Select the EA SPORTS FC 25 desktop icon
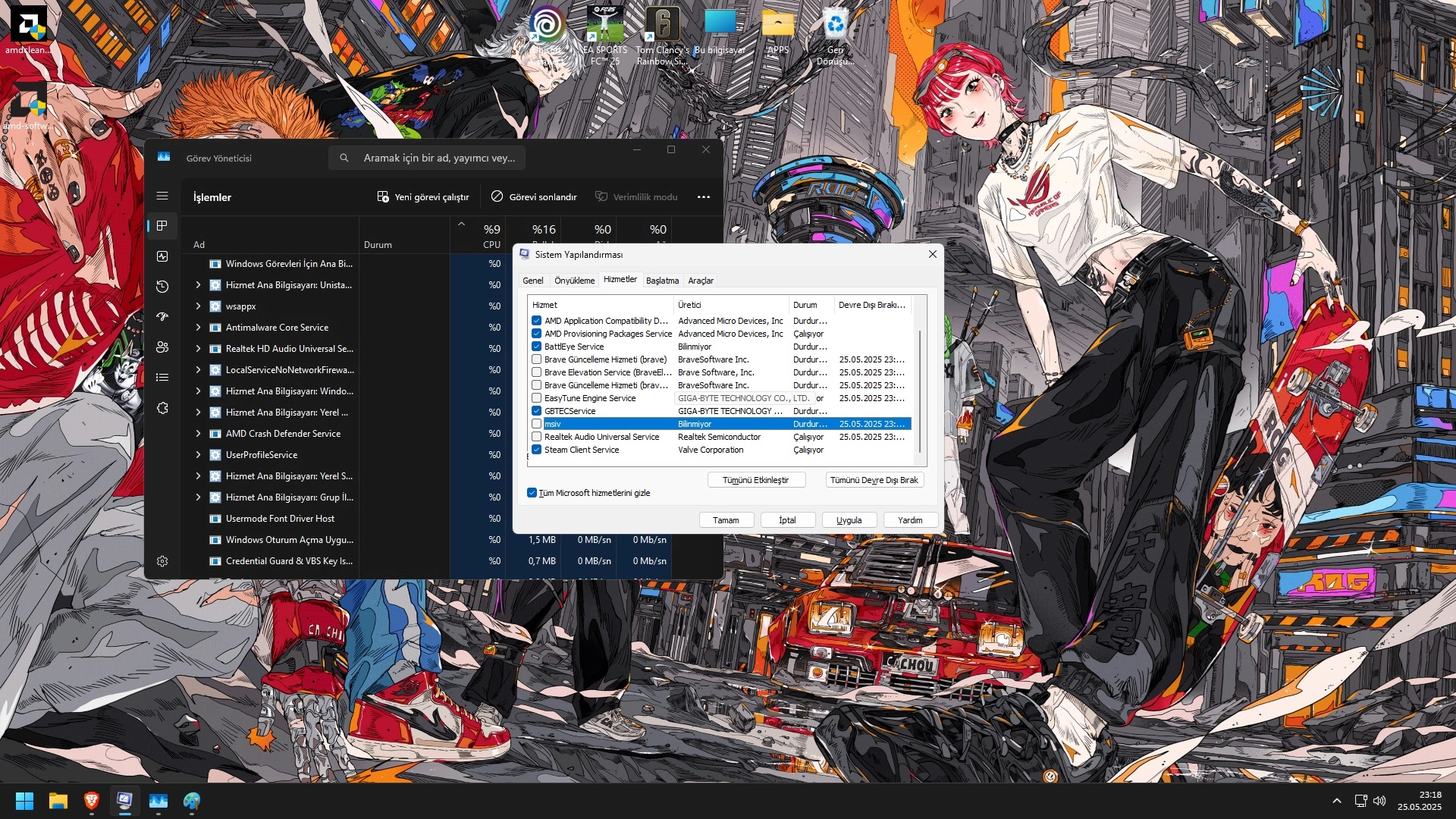 [605, 36]
